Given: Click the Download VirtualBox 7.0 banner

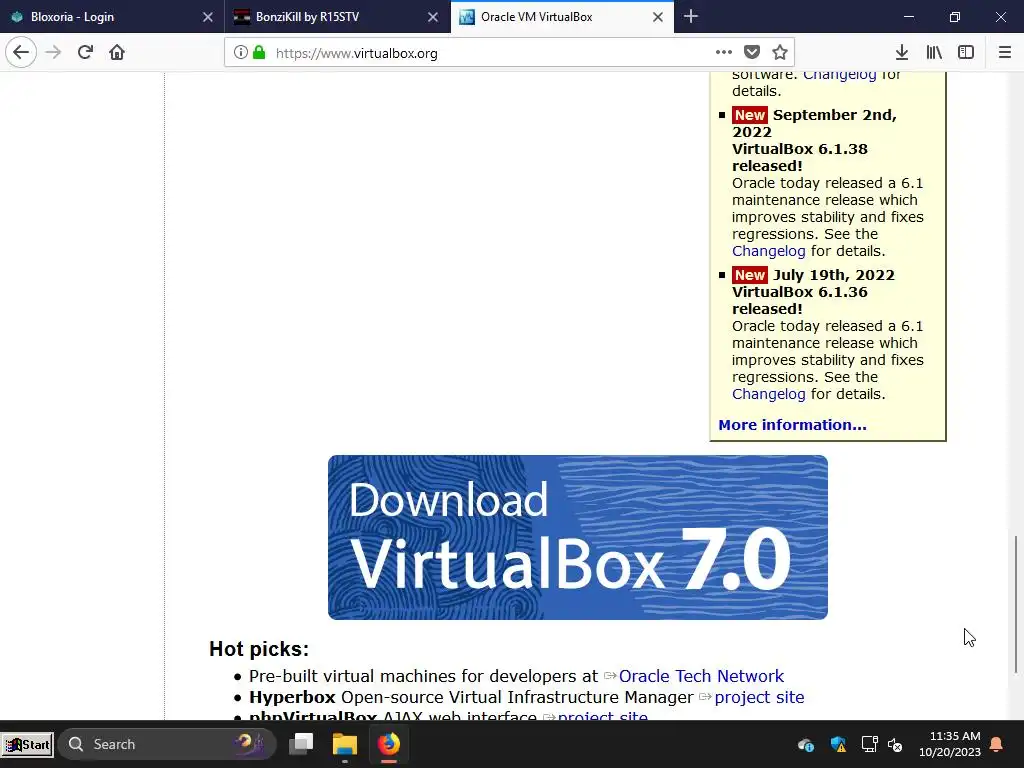Looking at the screenshot, I should pos(578,537).
